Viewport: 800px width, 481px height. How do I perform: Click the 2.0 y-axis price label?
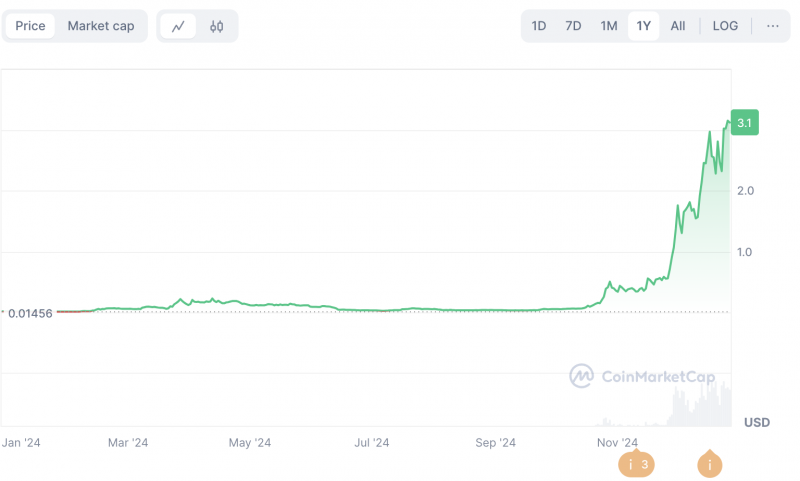[745, 191]
